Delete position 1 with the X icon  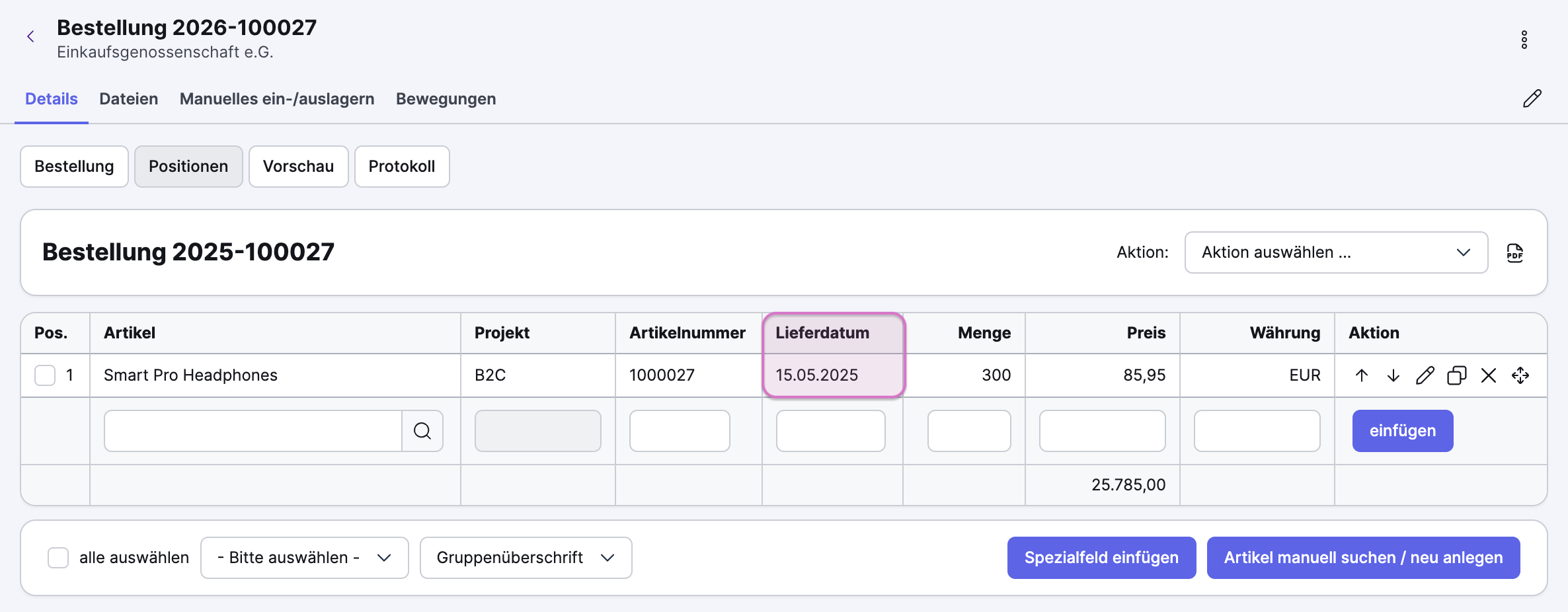pos(1488,375)
